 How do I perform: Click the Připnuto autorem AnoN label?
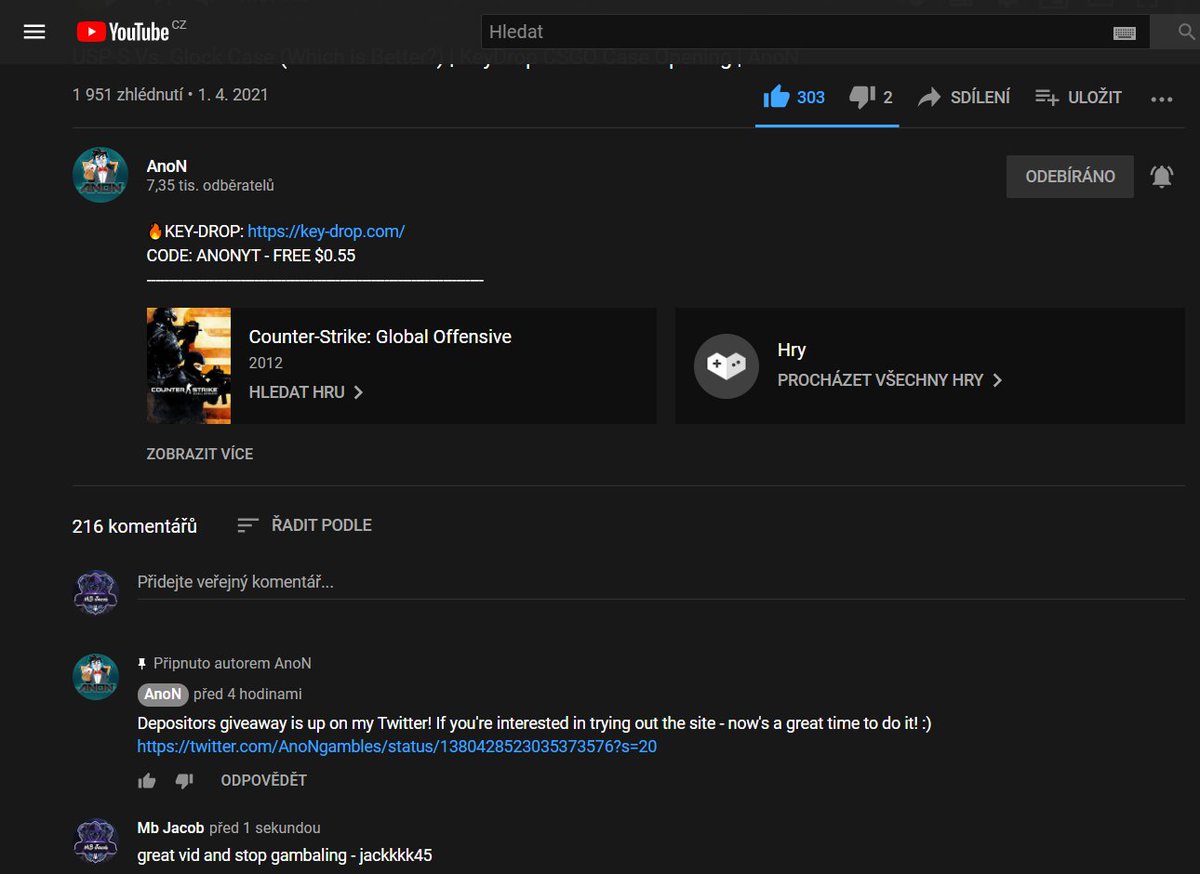(232, 663)
